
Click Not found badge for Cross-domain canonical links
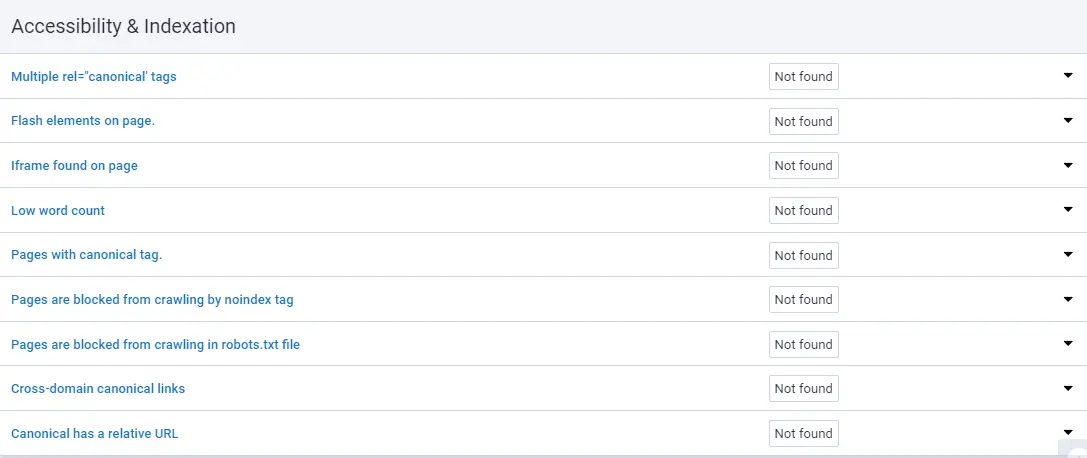(x=803, y=388)
